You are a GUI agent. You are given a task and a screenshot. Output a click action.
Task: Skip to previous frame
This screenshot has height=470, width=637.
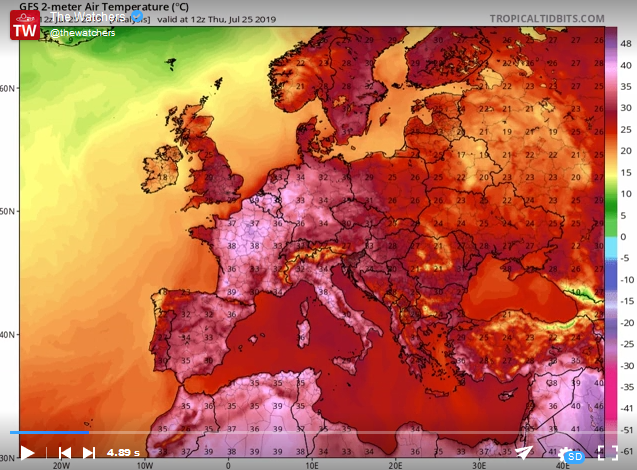point(64,453)
